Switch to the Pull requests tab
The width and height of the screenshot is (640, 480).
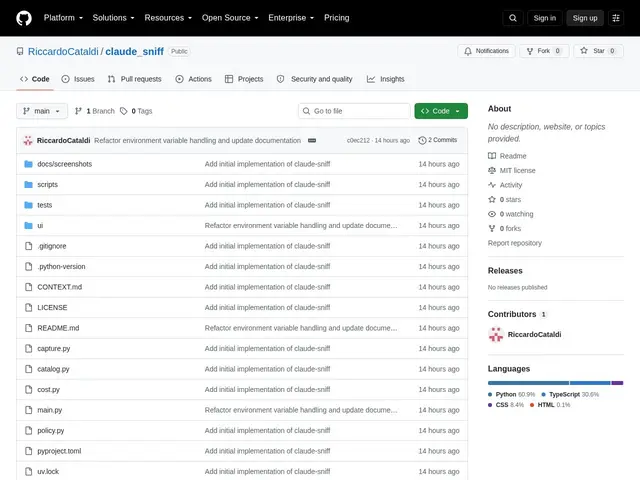tap(134, 79)
